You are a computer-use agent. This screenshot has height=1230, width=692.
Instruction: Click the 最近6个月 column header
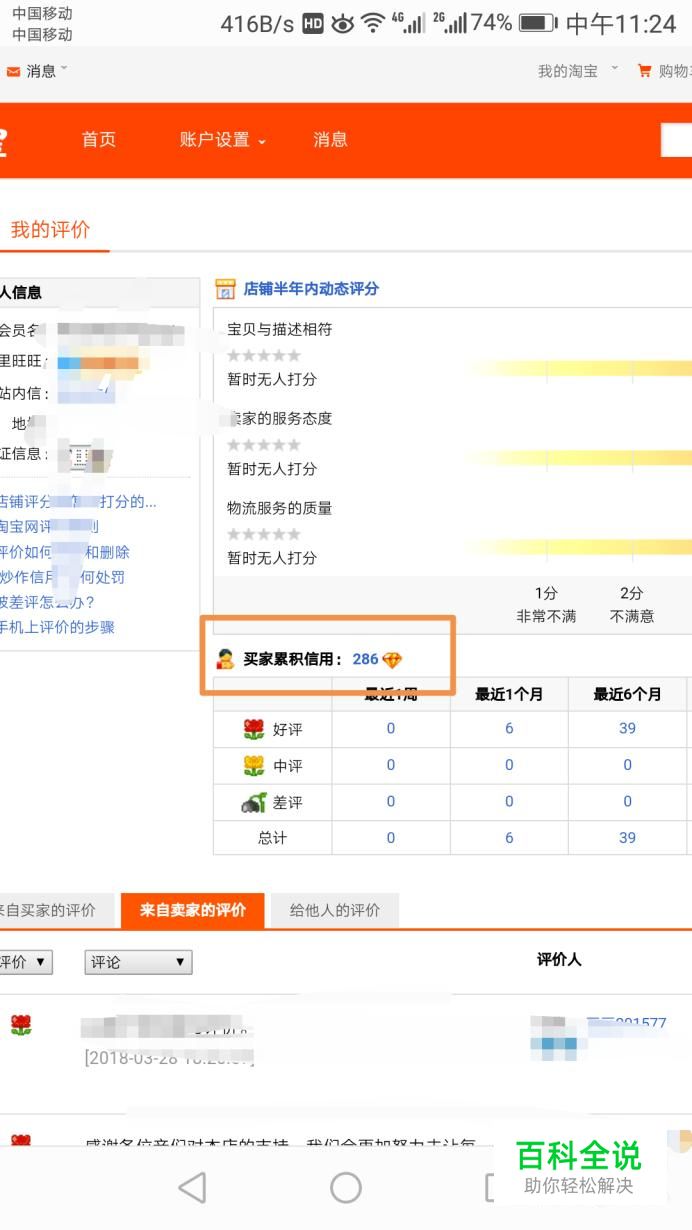pos(627,694)
